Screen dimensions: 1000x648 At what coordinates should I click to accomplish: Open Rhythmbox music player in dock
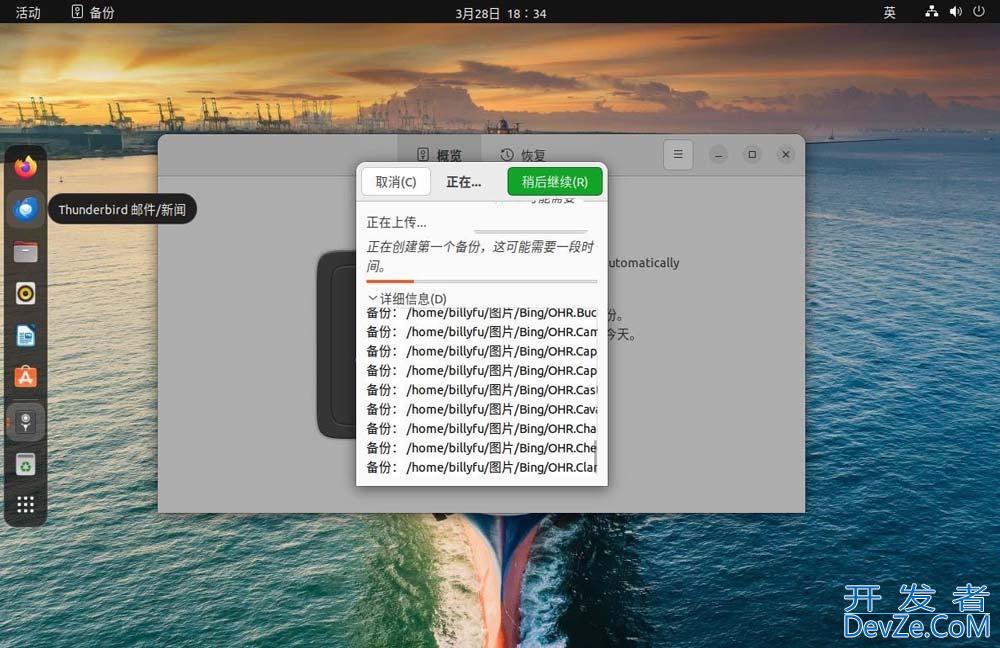click(26, 293)
